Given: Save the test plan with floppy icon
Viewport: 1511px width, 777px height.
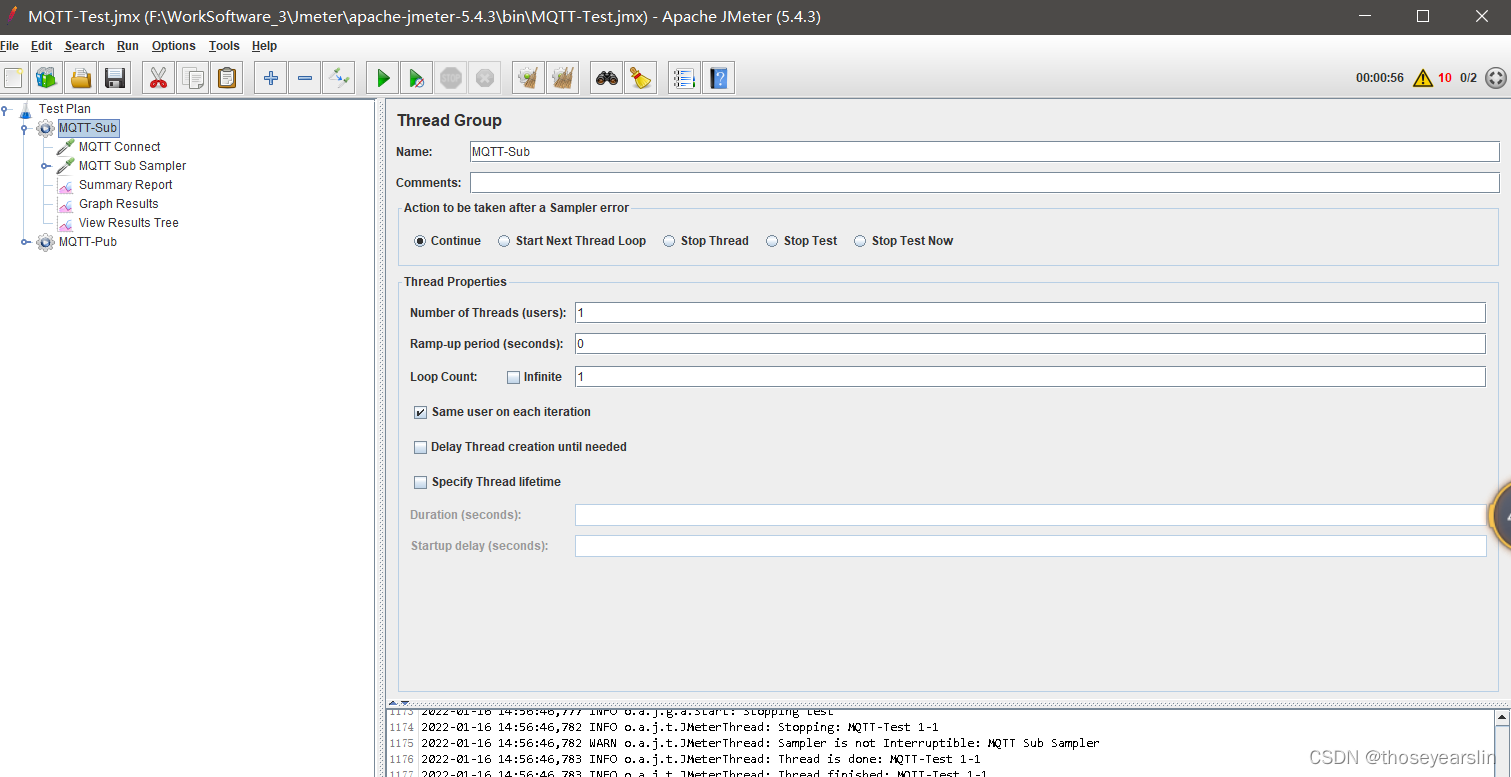Looking at the screenshot, I should [x=115, y=77].
